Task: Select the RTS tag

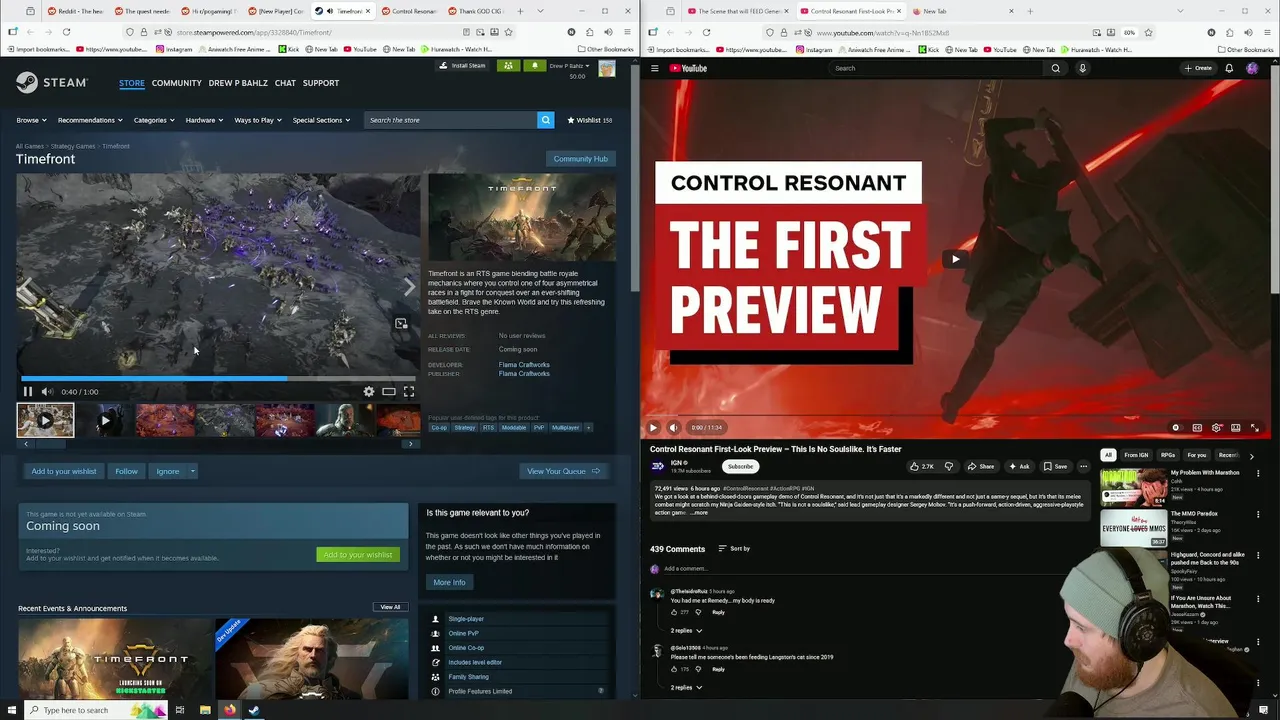Action: pyautogui.click(x=488, y=428)
